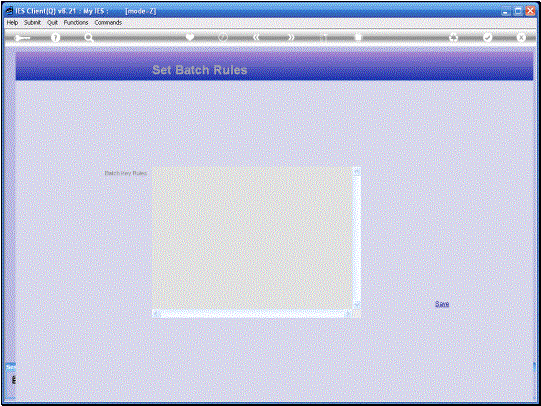Click the Quit menu item
The width and height of the screenshot is (541, 406).
pos(52,22)
